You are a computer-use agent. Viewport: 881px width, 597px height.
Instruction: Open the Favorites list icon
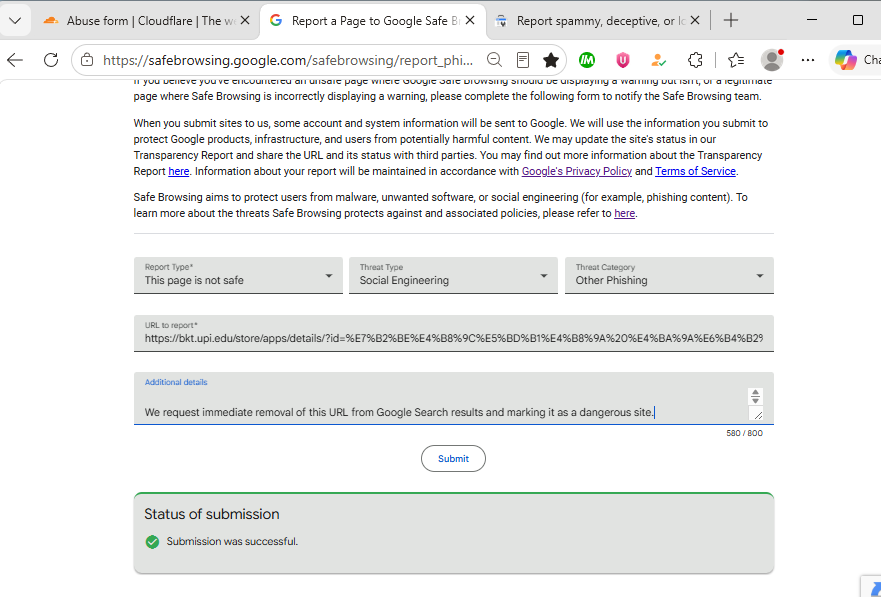pos(735,60)
